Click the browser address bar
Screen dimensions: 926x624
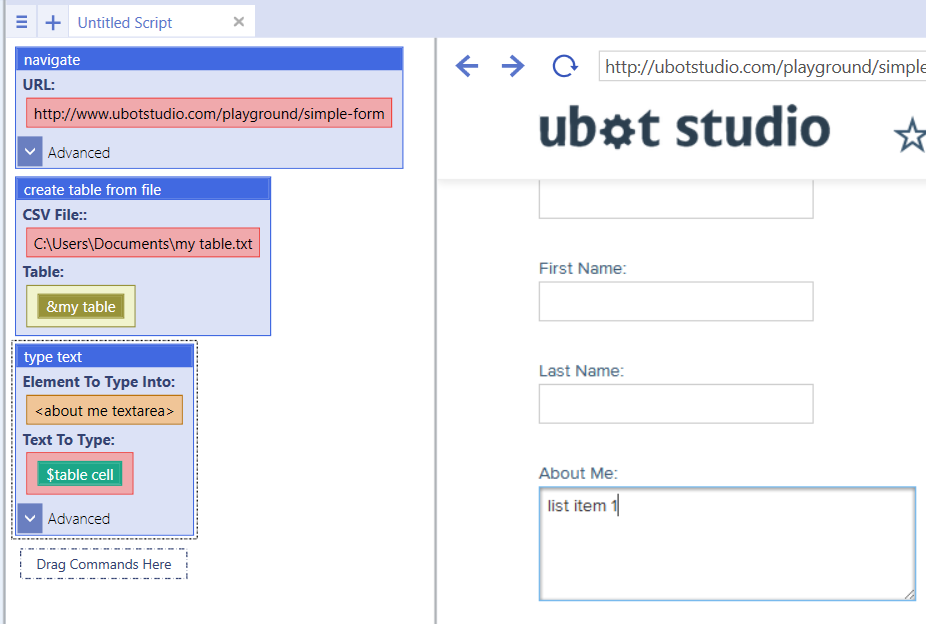tap(762, 66)
